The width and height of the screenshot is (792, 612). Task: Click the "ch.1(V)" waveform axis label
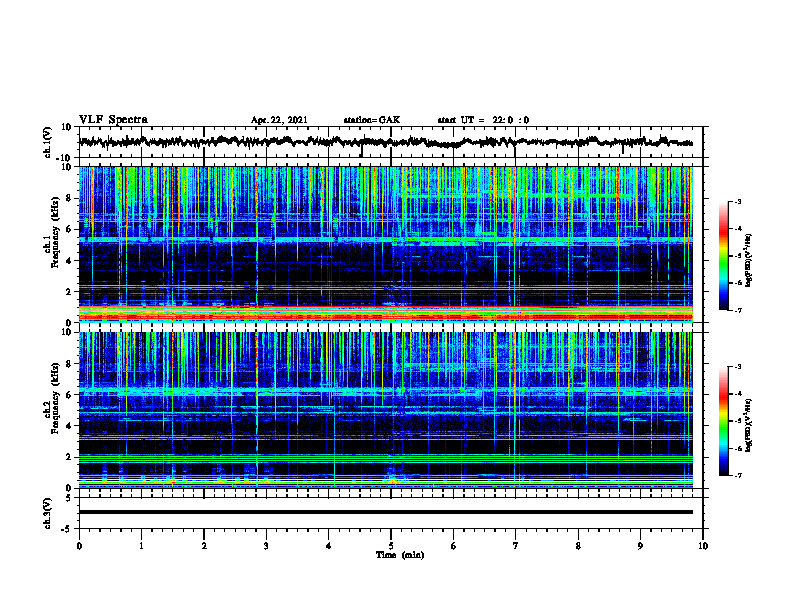[47, 142]
